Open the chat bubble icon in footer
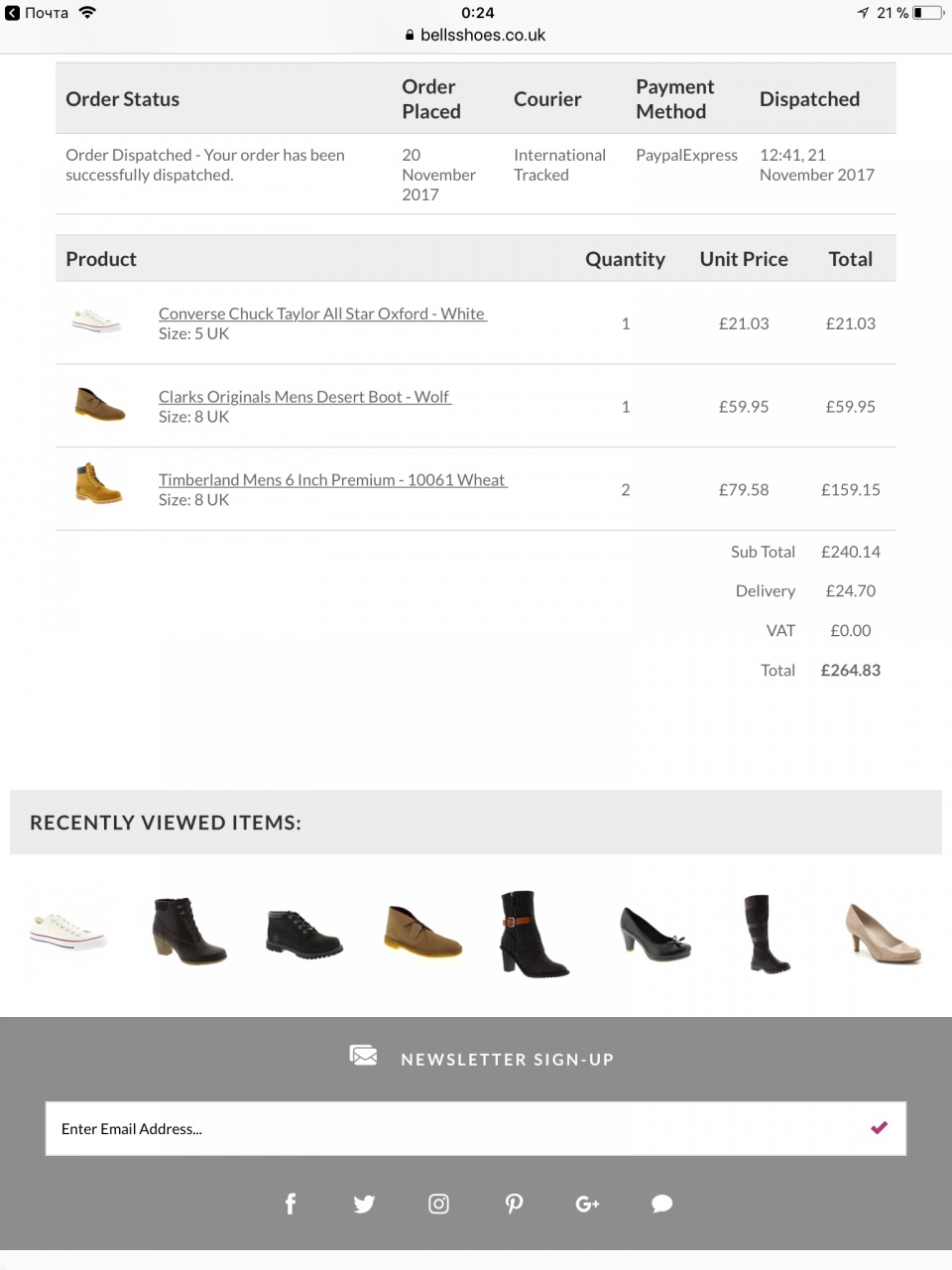 click(x=661, y=1204)
